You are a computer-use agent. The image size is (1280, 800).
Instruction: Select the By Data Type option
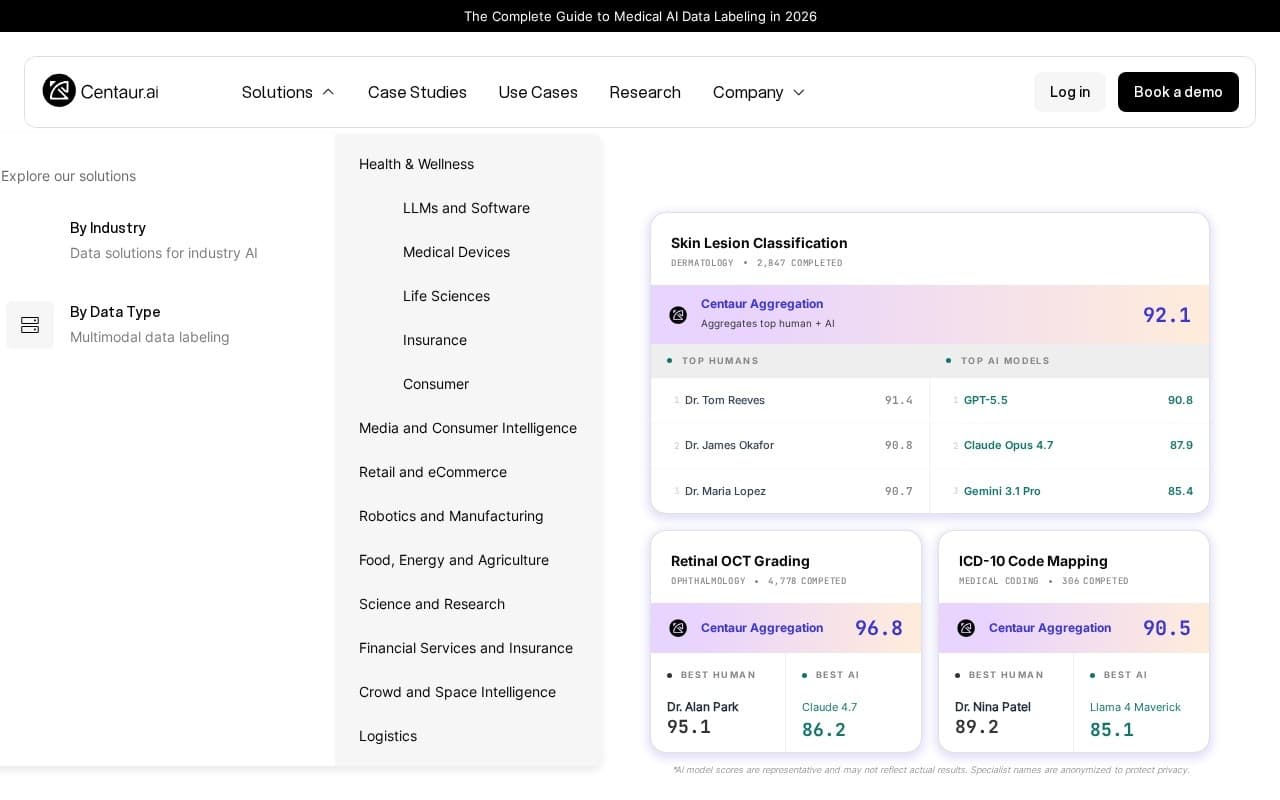150,324
